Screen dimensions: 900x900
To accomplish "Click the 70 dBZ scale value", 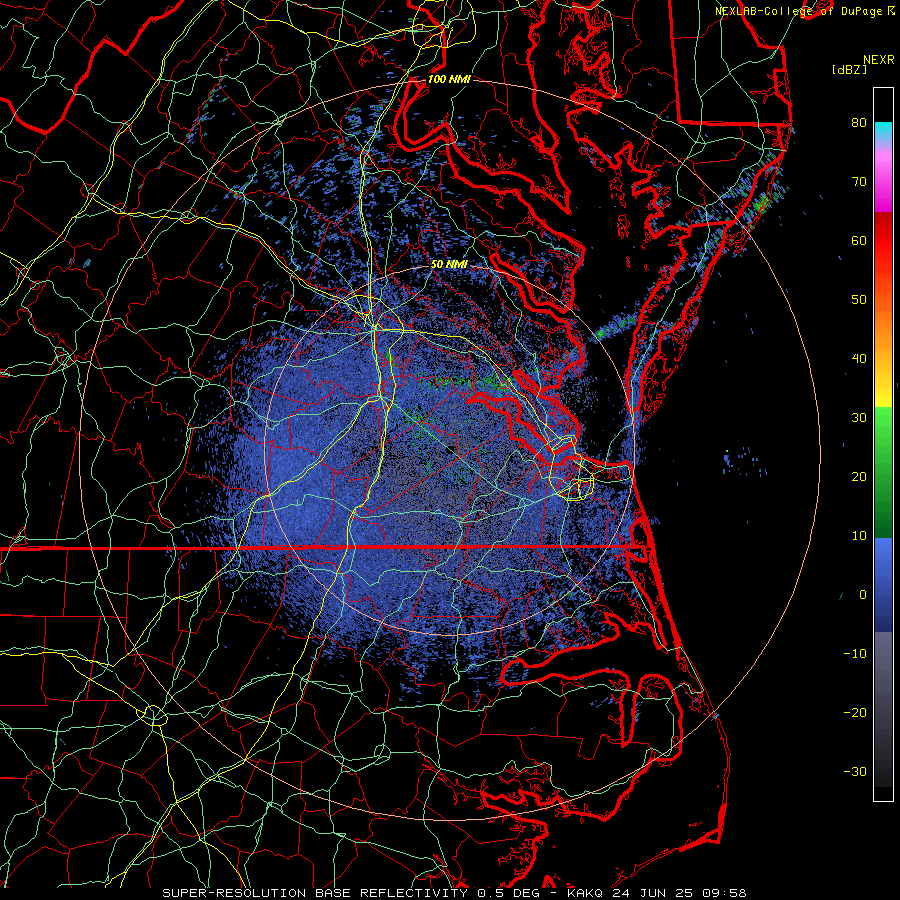I will [x=859, y=181].
